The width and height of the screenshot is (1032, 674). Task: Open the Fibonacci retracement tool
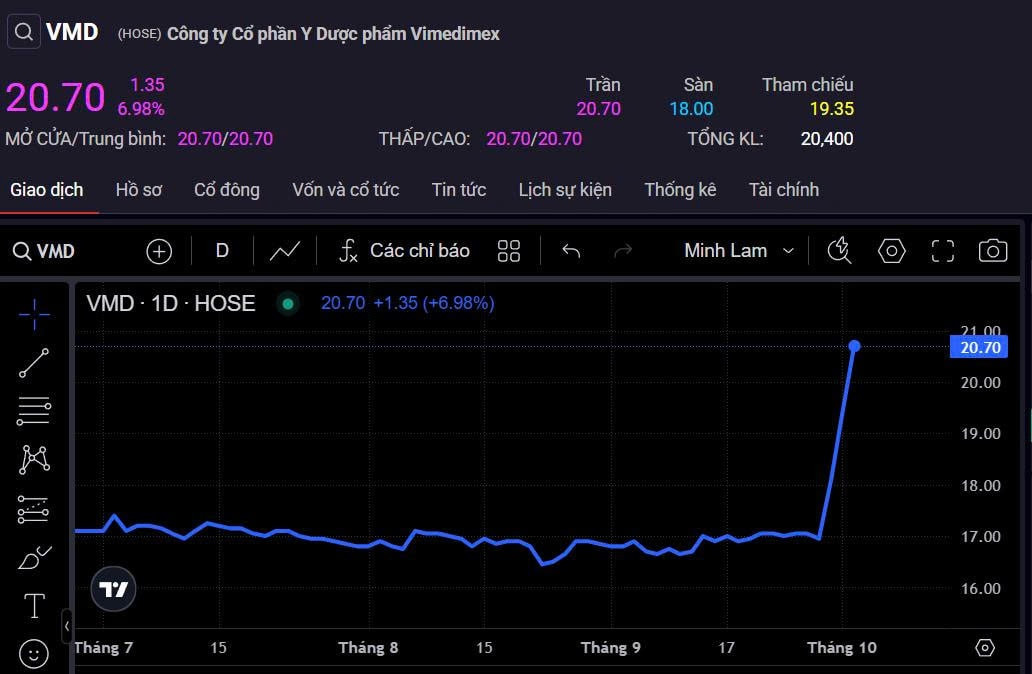tap(34, 411)
